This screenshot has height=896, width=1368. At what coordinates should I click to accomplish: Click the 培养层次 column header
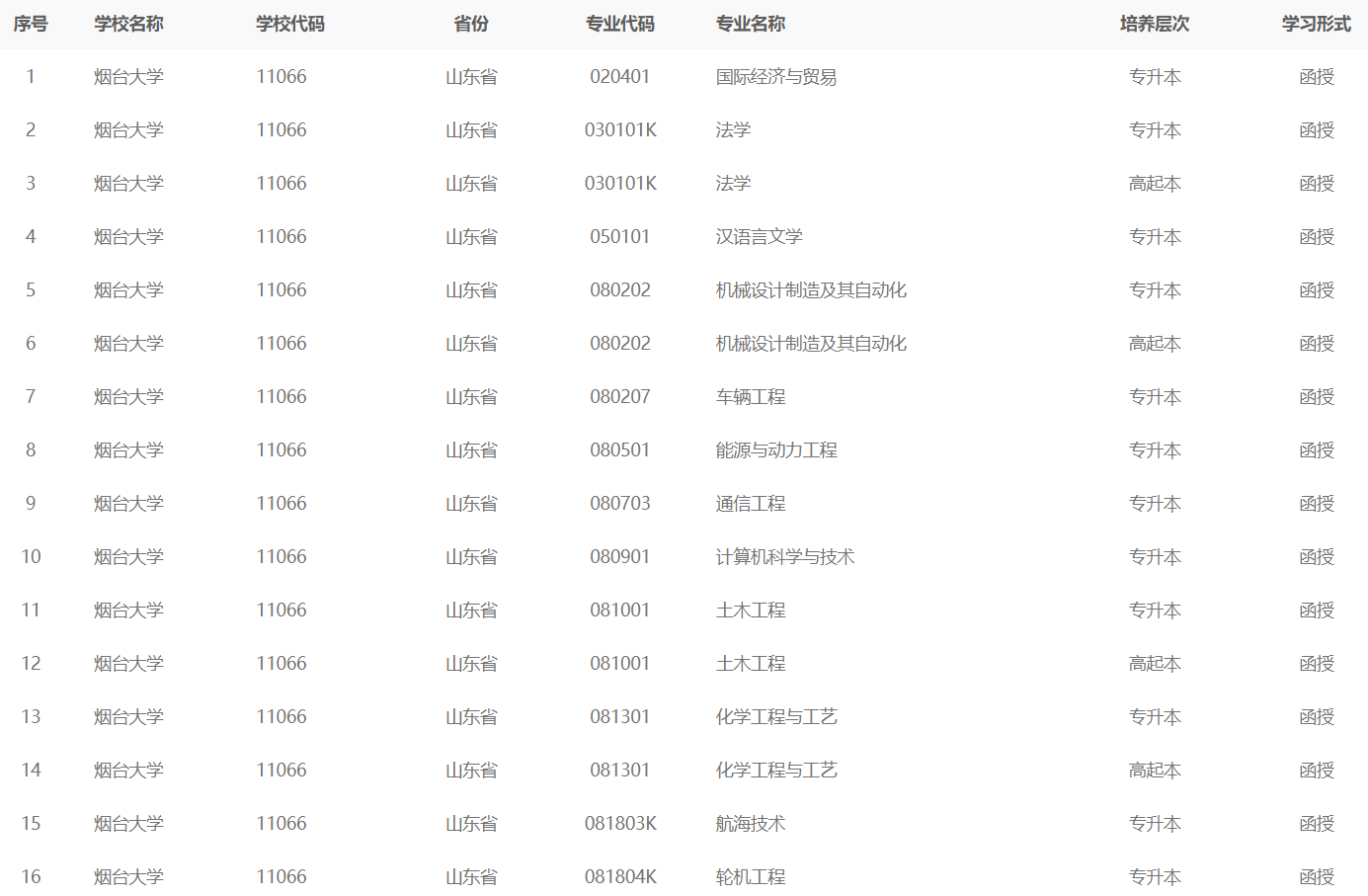tap(1155, 24)
